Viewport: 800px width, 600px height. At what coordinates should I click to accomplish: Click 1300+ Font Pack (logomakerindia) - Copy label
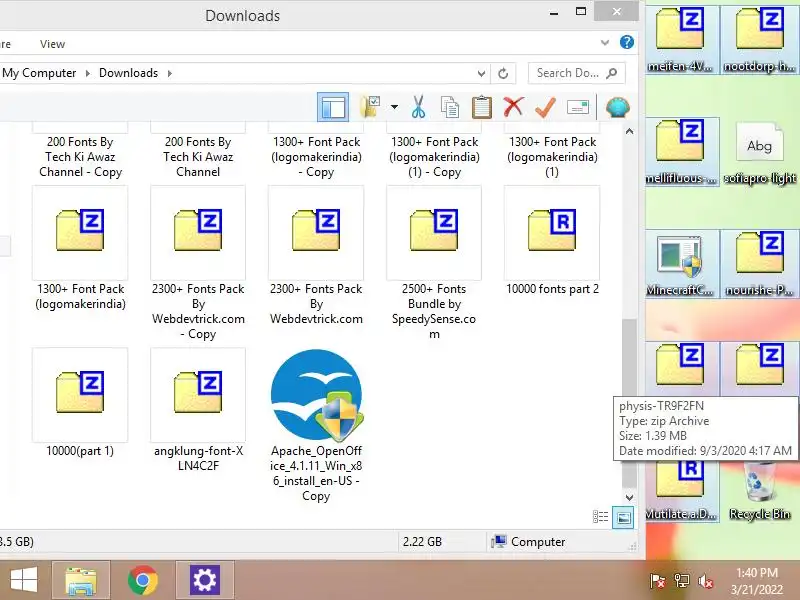(316, 157)
